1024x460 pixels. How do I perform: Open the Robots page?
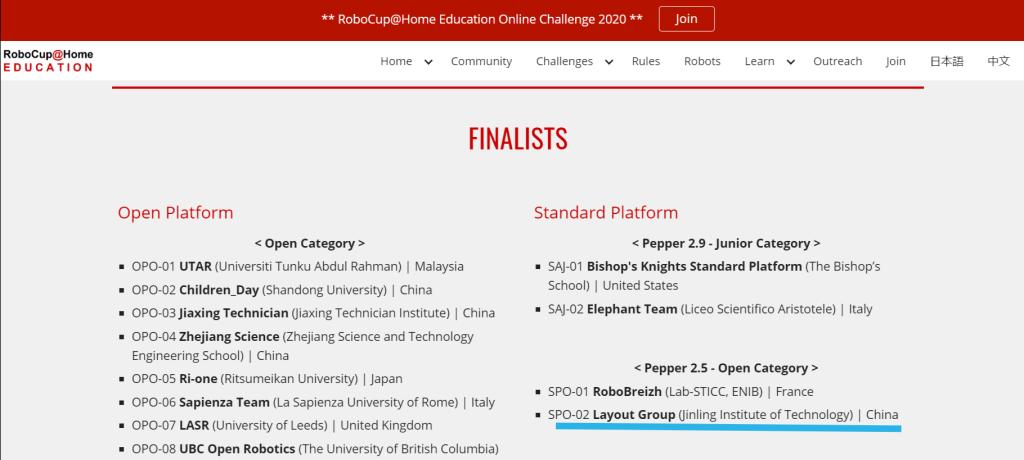tap(702, 61)
